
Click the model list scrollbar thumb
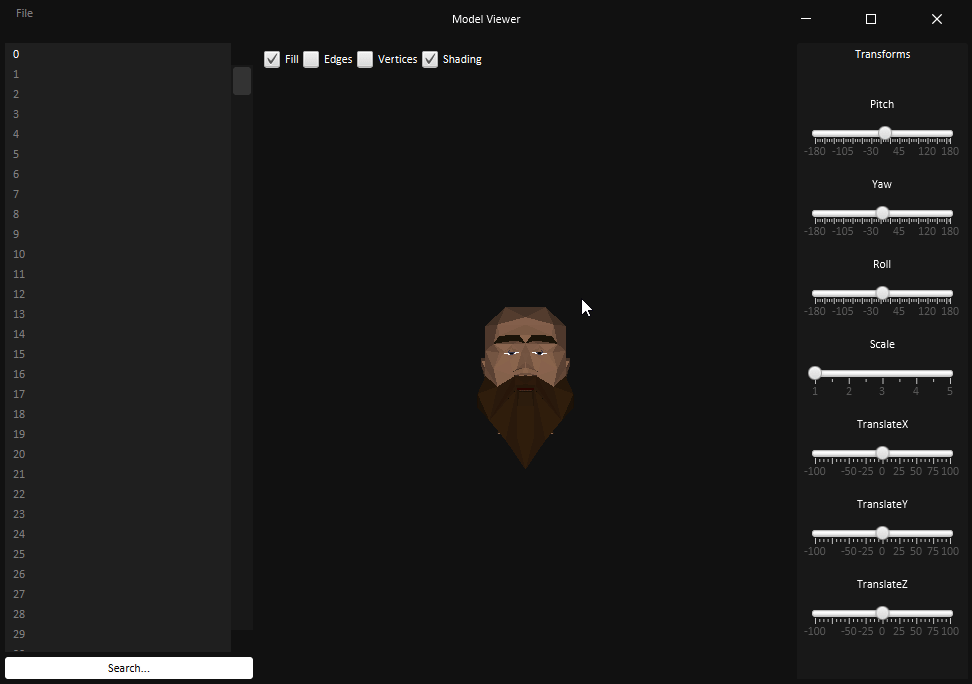click(241, 81)
